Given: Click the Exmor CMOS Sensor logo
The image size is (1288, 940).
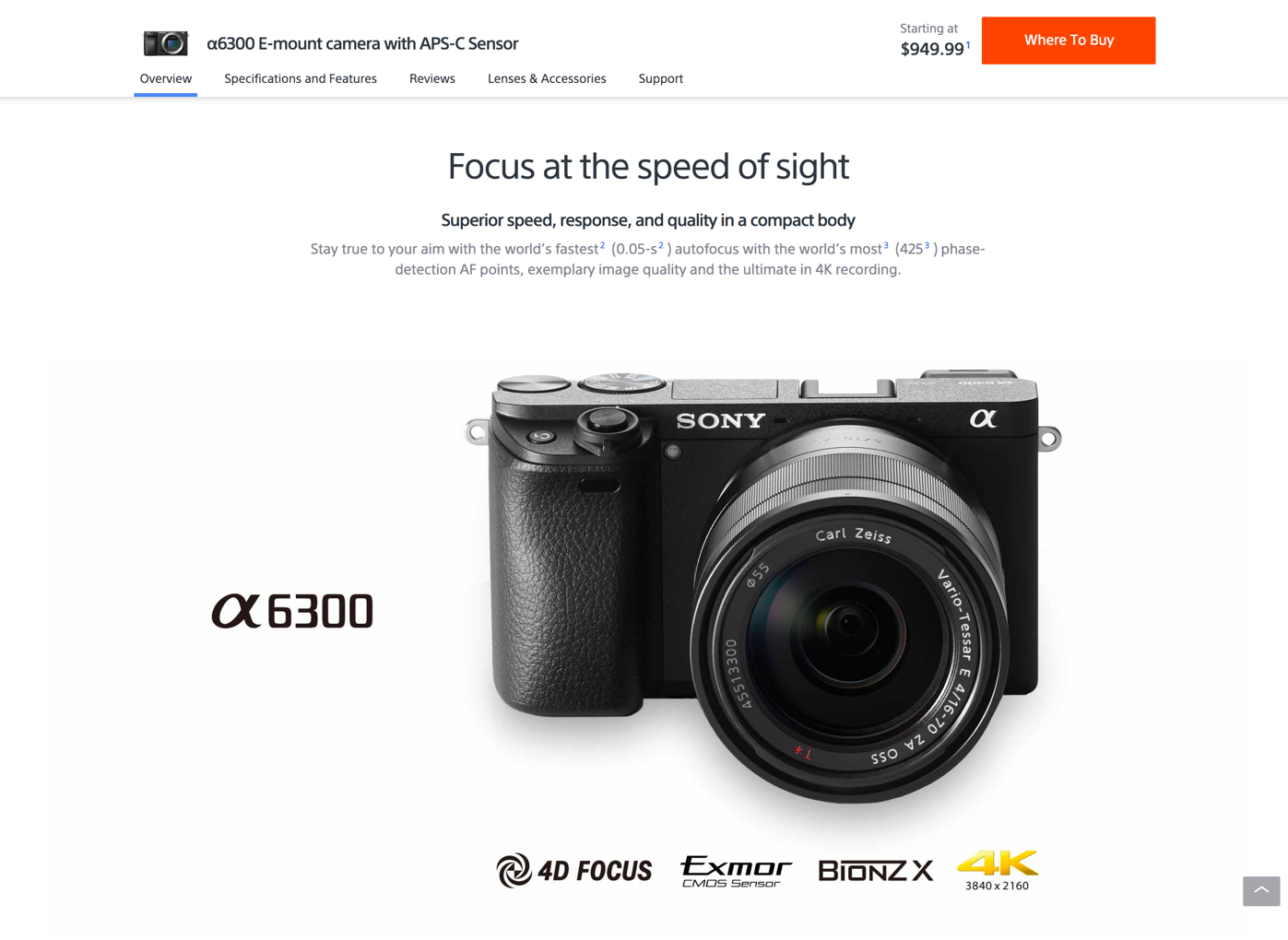Looking at the screenshot, I should [x=736, y=871].
